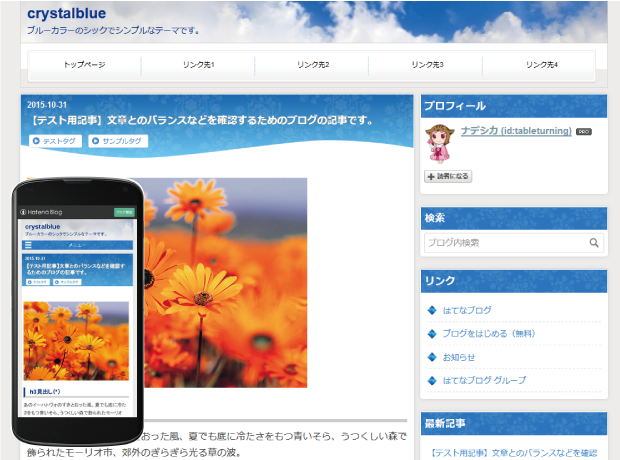Click the crystalblue title in phone preview
Viewport: 620px width, 460px height.
[42, 227]
